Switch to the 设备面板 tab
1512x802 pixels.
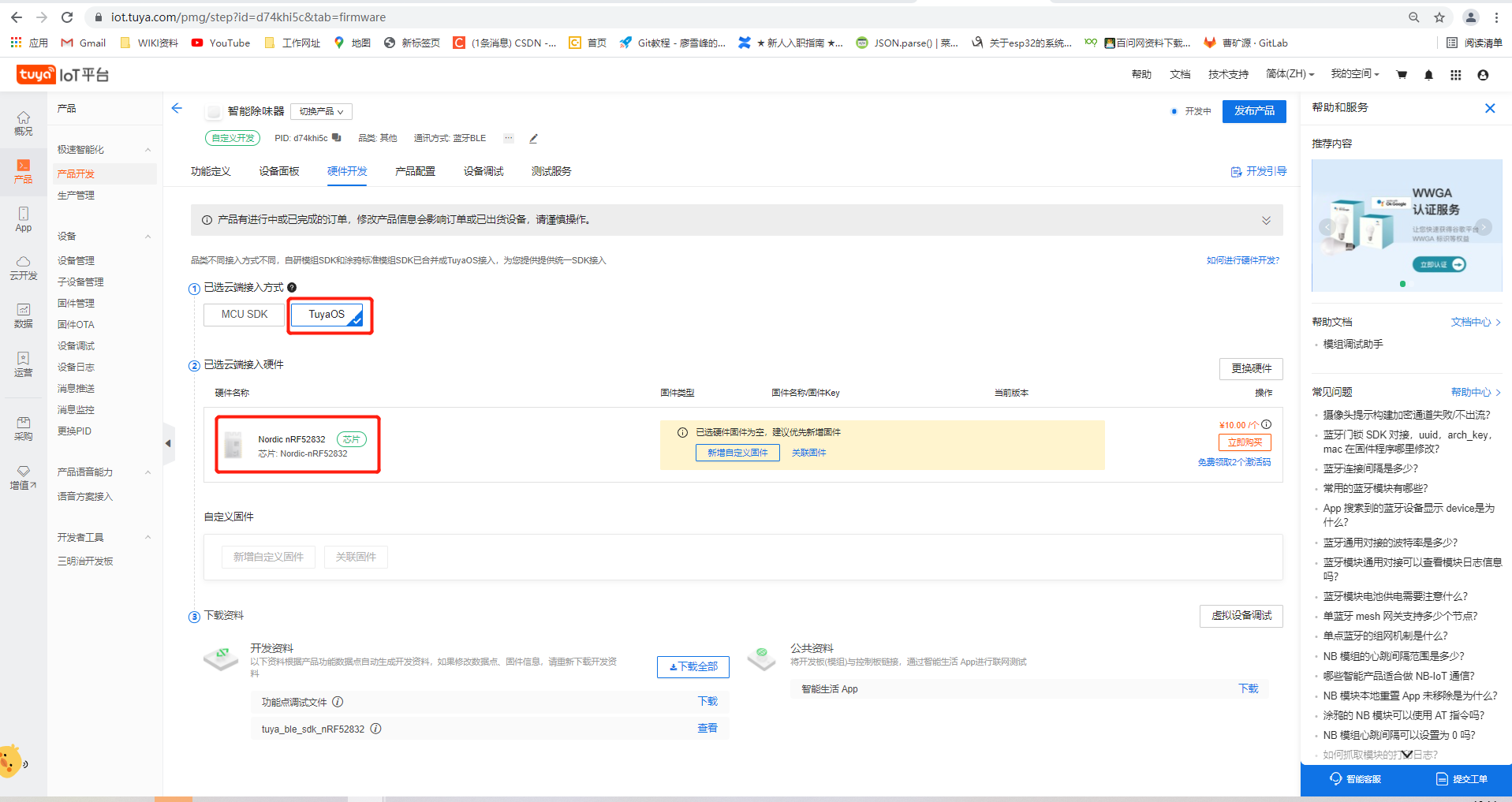tap(279, 171)
